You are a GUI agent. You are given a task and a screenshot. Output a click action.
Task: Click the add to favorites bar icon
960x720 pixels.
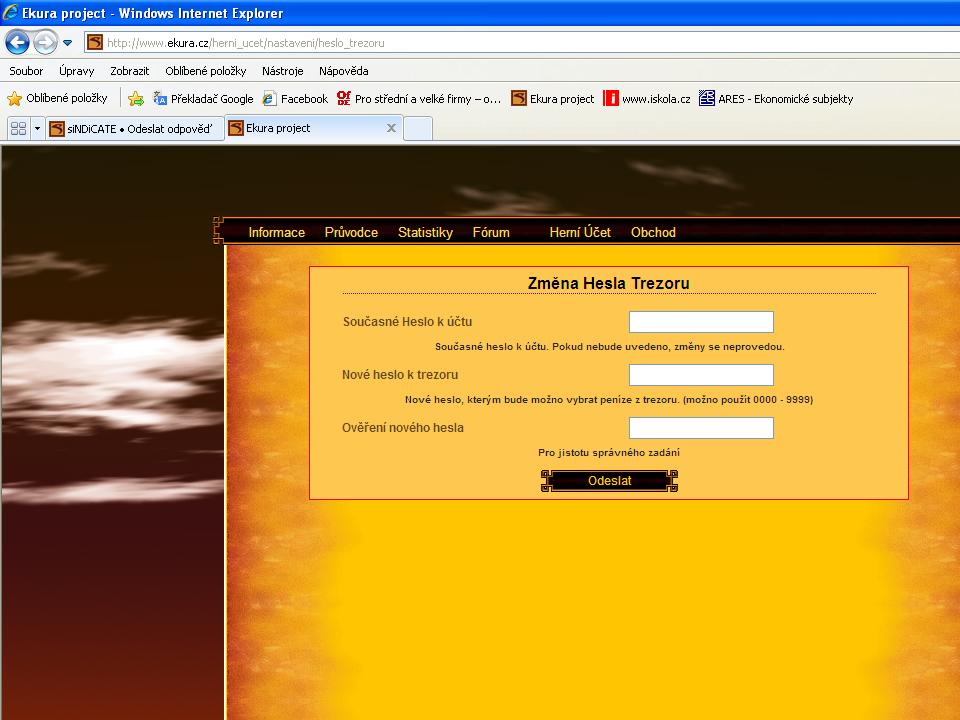click(x=136, y=98)
